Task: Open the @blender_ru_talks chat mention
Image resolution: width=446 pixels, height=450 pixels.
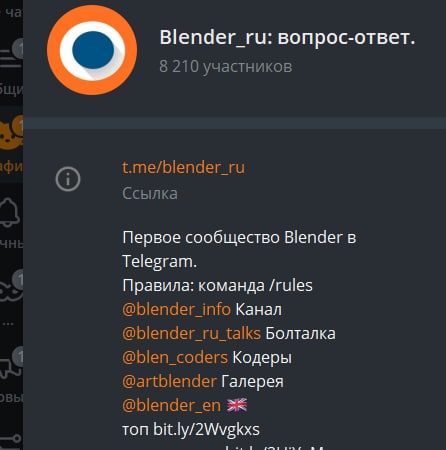Action: tap(191, 333)
